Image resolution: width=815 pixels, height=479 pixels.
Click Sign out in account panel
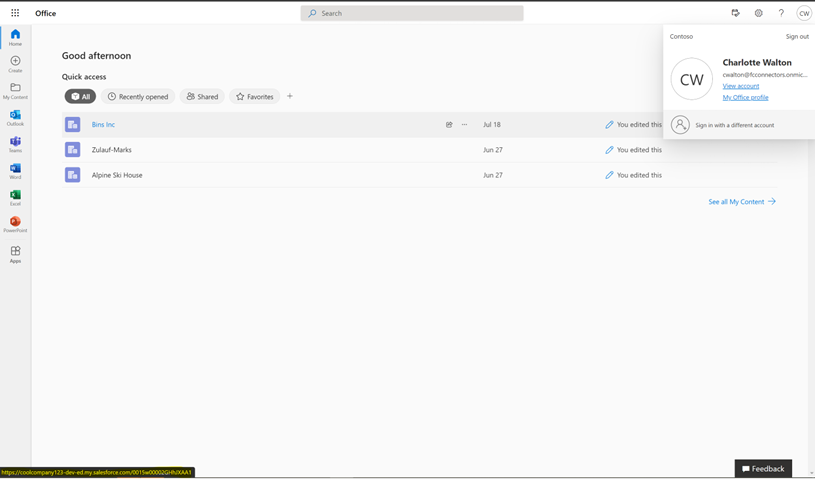point(797,36)
